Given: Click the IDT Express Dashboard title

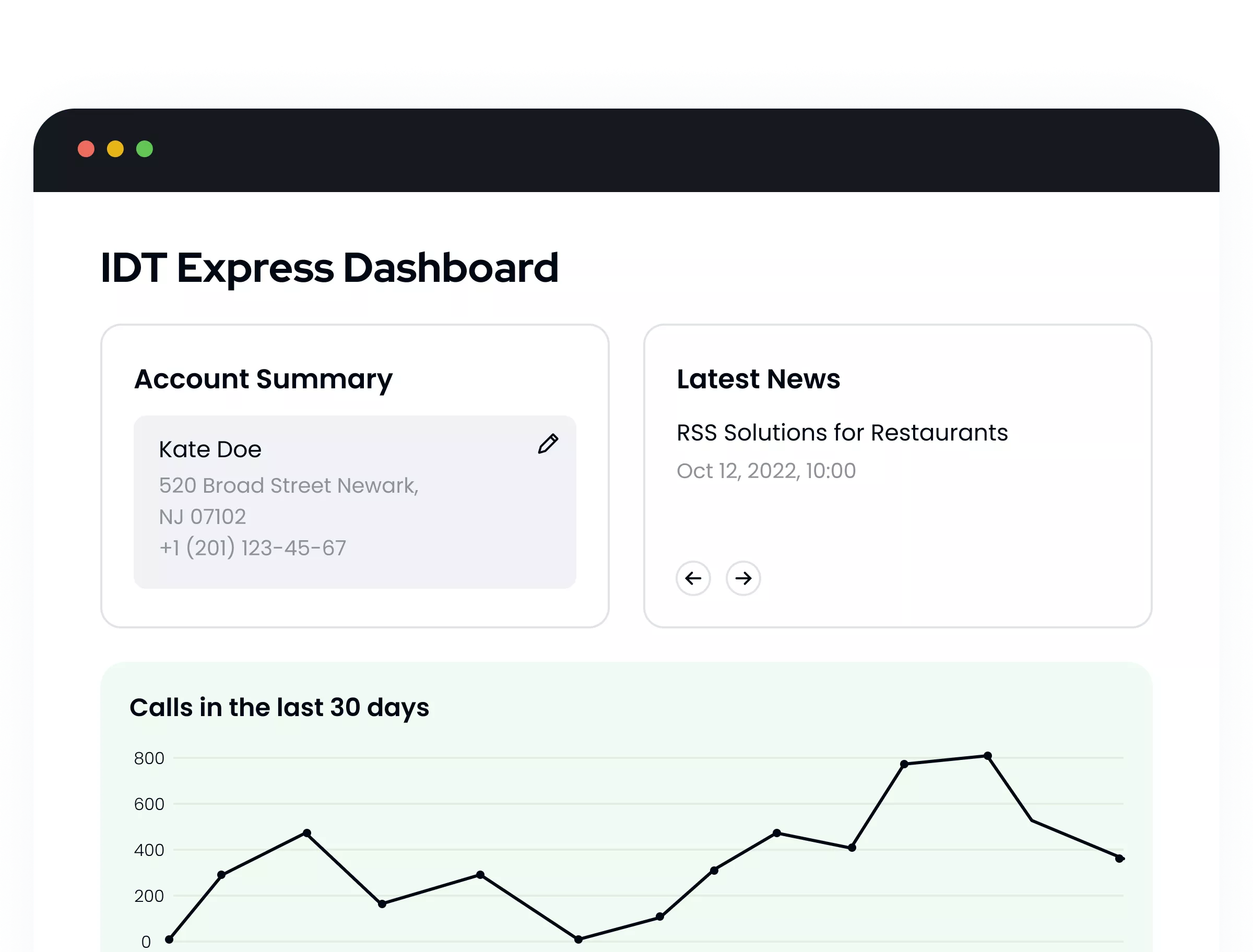Looking at the screenshot, I should click(329, 268).
